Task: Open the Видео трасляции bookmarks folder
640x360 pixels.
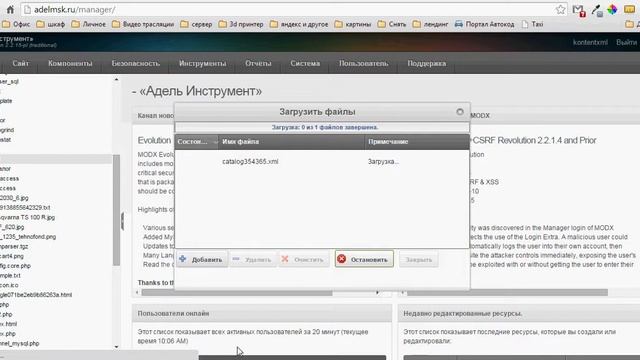Action: tap(143, 24)
